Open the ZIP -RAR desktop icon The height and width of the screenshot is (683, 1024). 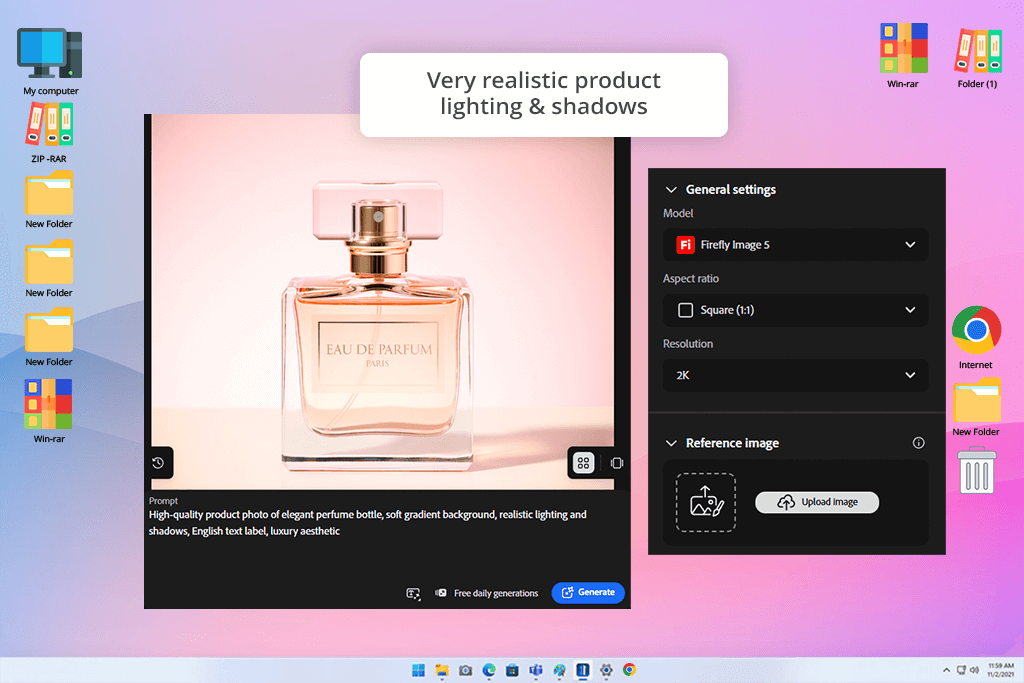49,133
